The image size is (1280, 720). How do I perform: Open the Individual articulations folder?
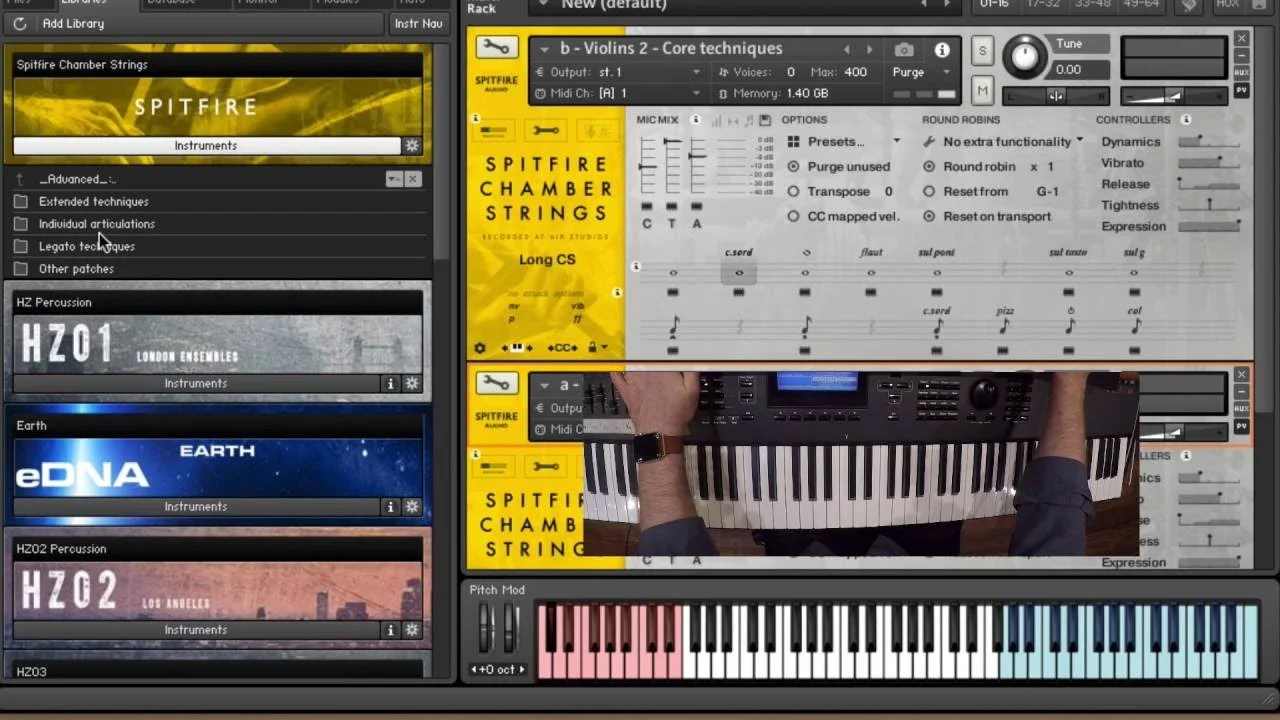point(96,224)
